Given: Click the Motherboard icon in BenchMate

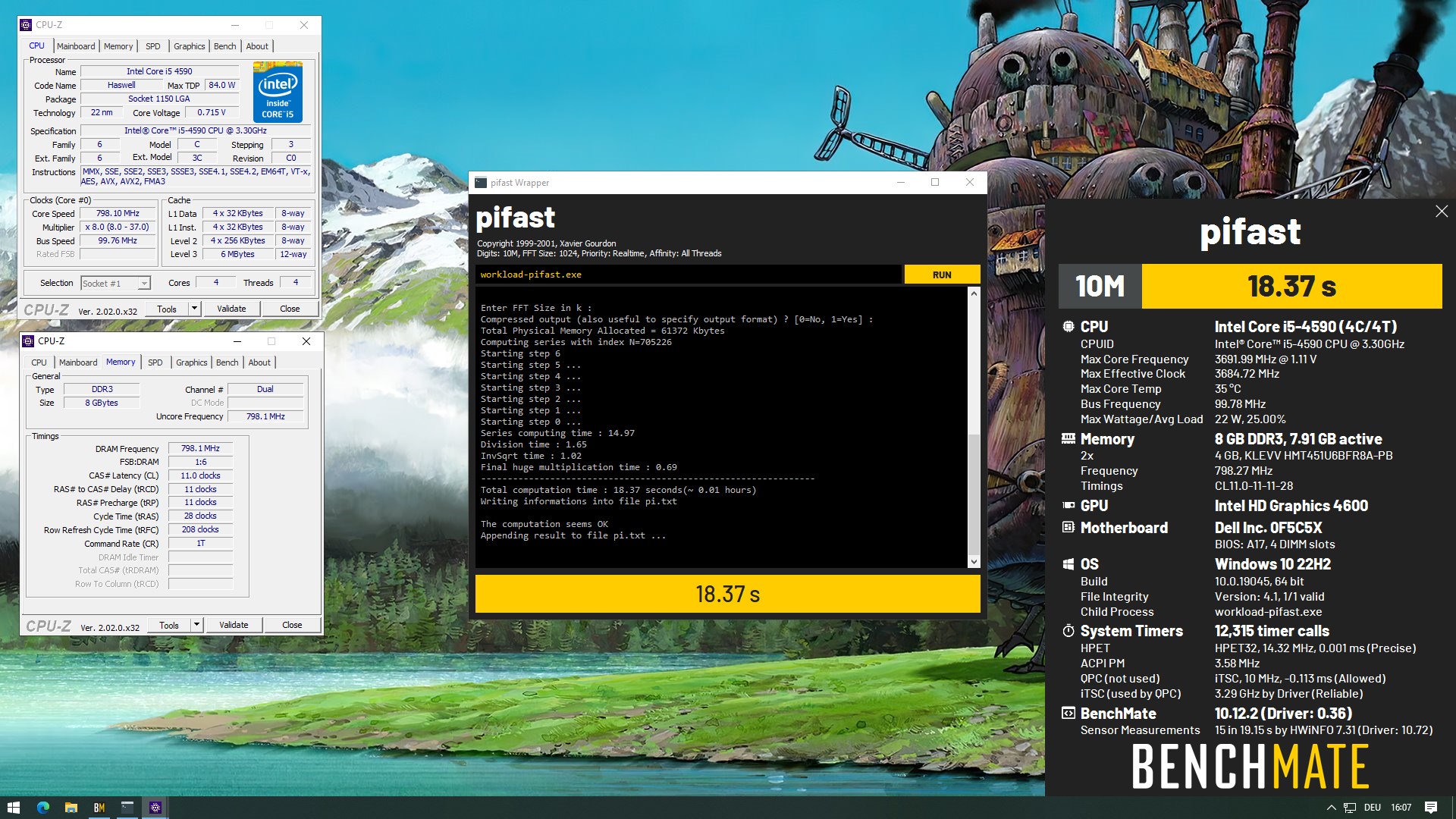Looking at the screenshot, I should click(x=1068, y=528).
